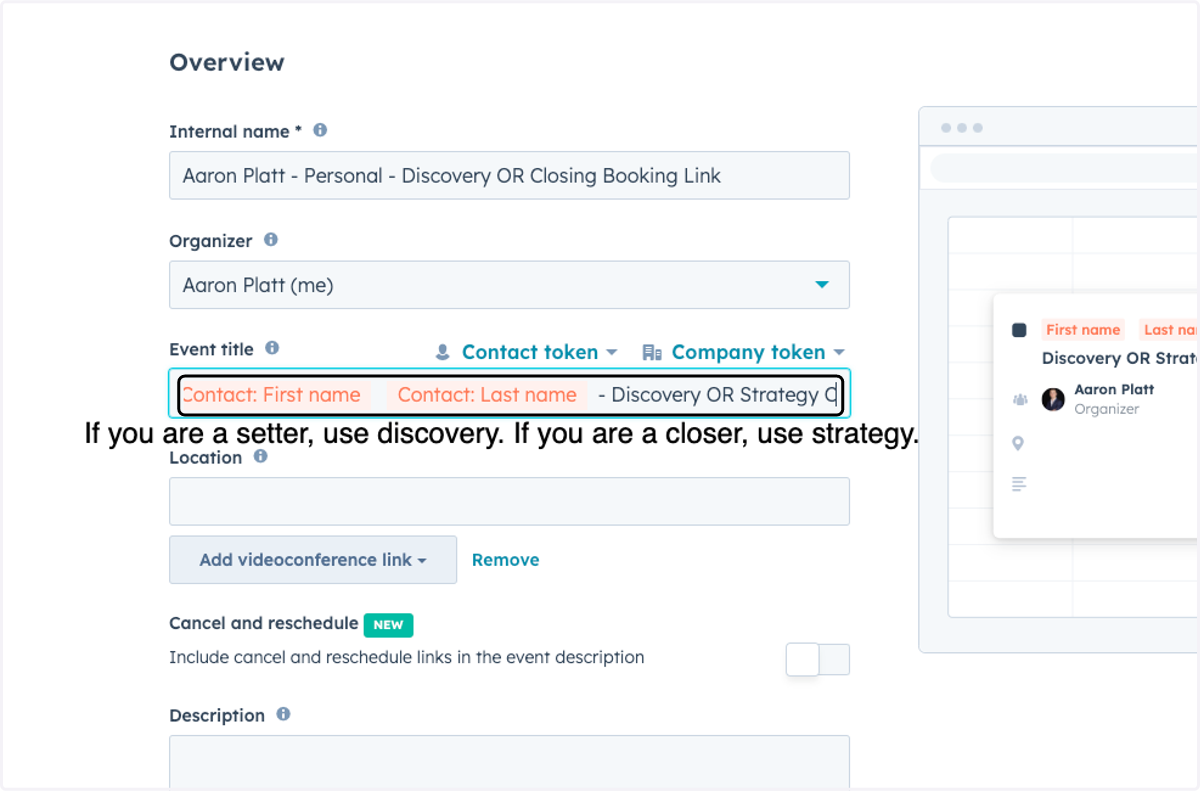Click the description lines icon in preview card
The image size is (1200, 791).
1019,484
